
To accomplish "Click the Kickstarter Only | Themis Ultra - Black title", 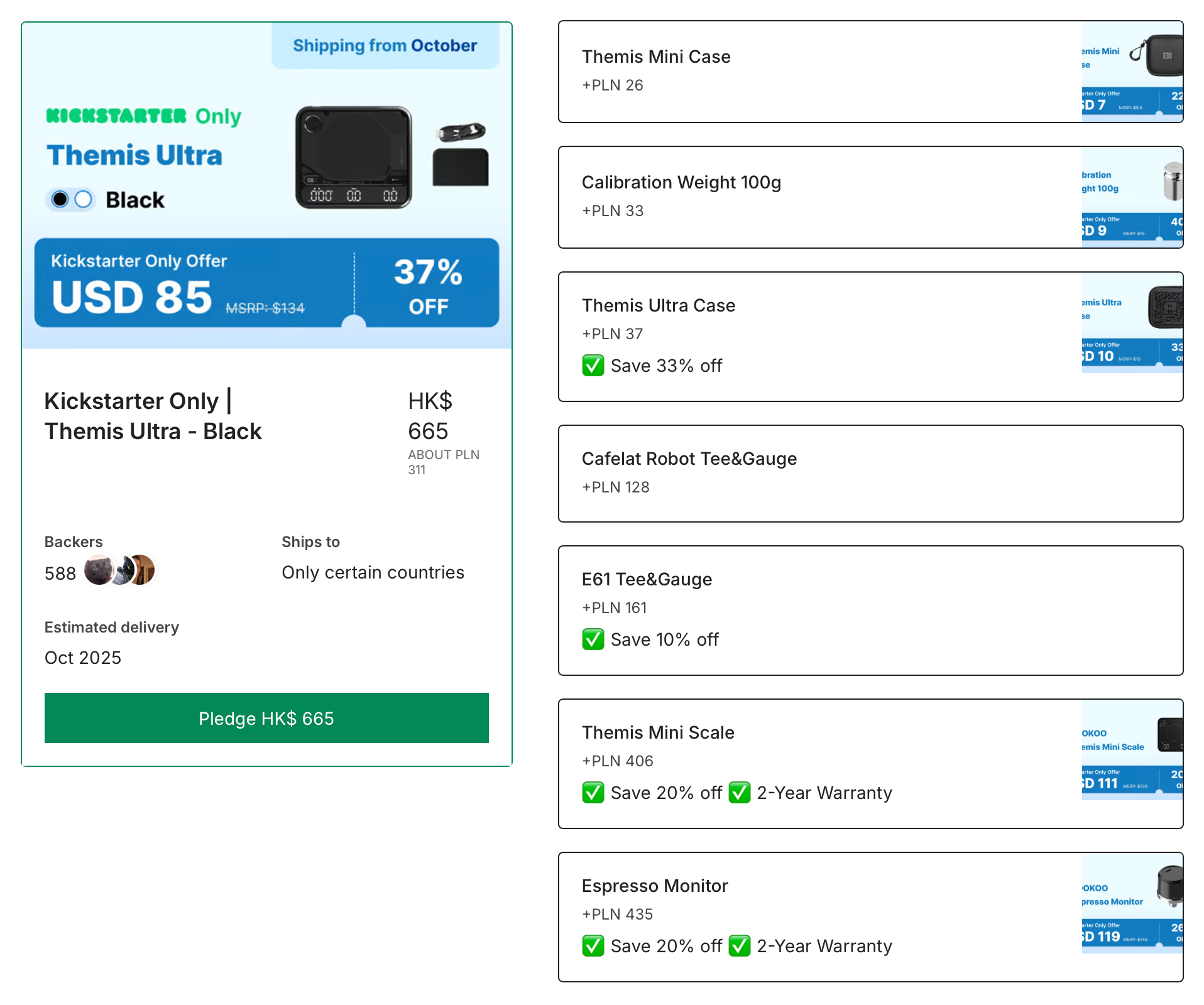I will tap(153, 416).
